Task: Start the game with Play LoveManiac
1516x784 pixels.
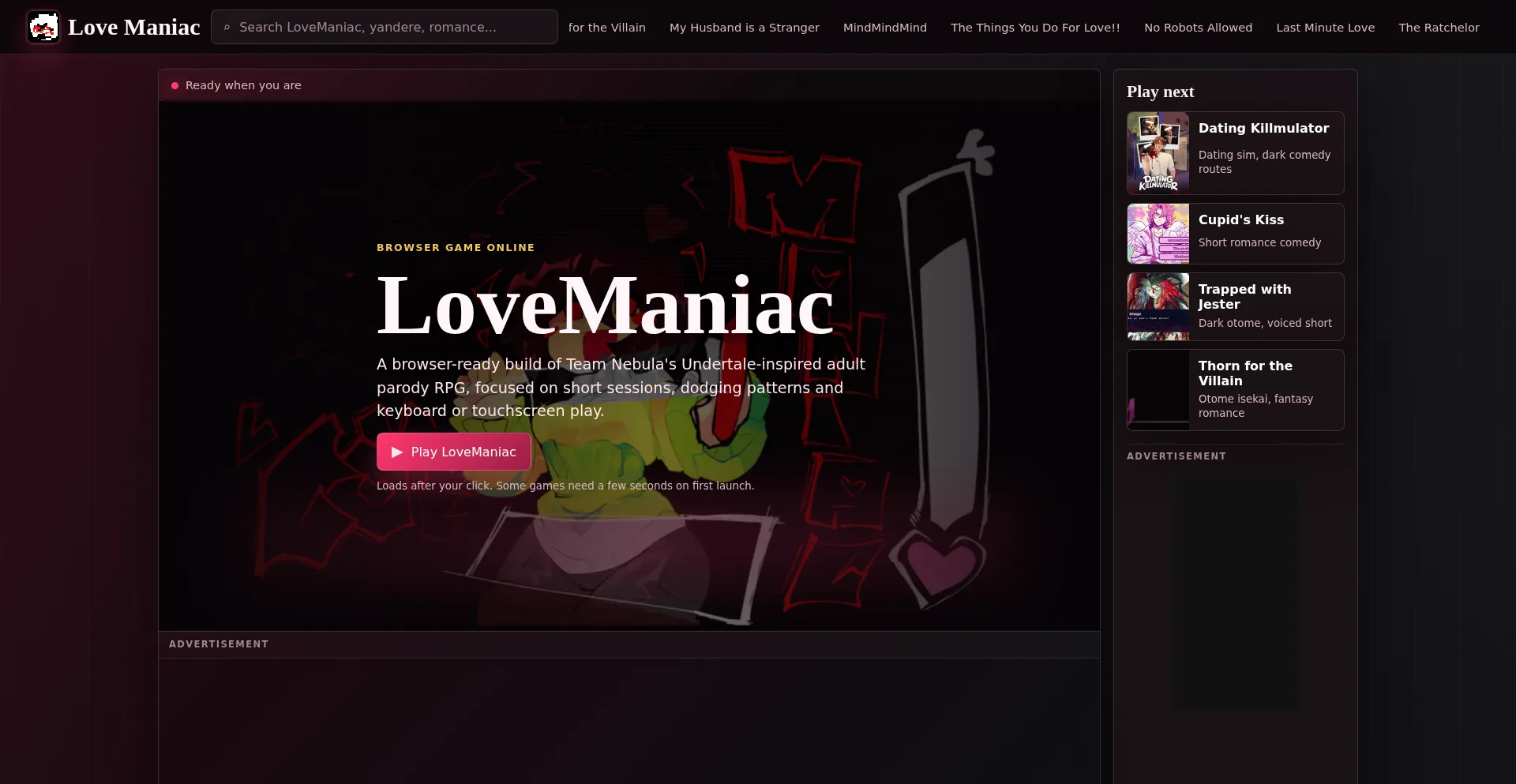Action: tap(454, 452)
